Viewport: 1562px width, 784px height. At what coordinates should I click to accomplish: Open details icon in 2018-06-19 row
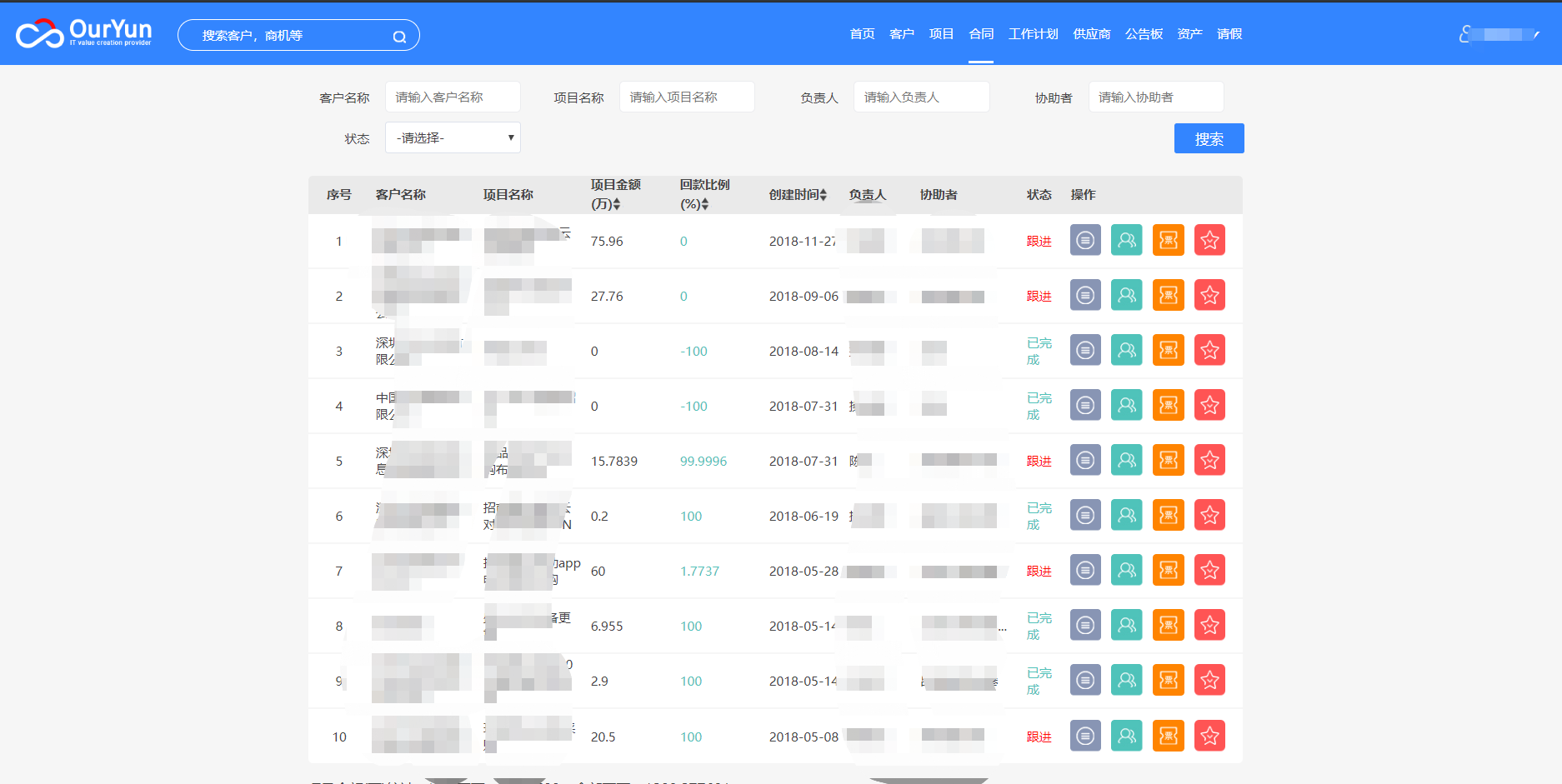(x=1085, y=515)
